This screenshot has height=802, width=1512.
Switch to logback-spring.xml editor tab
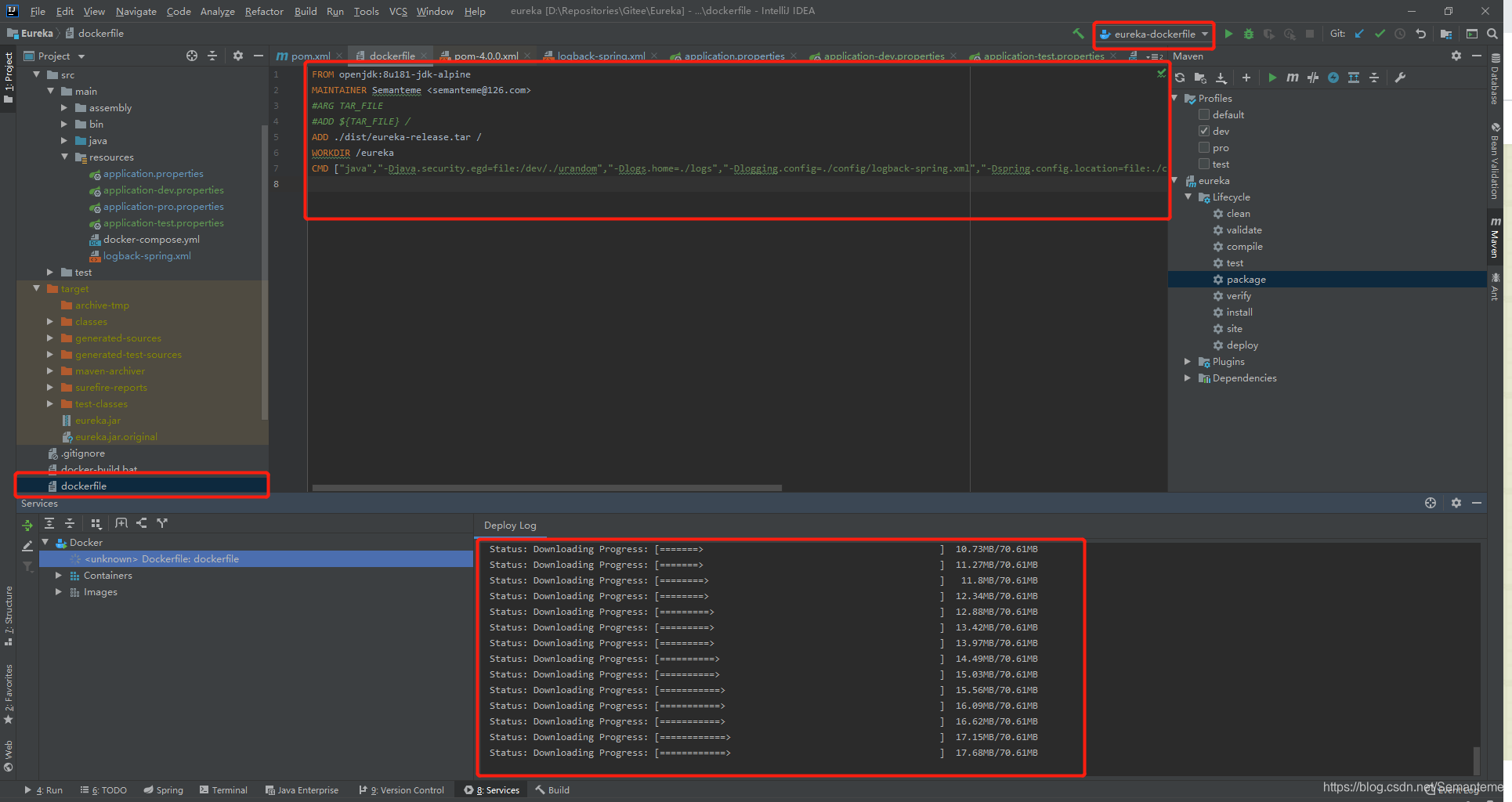pos(601,56)
